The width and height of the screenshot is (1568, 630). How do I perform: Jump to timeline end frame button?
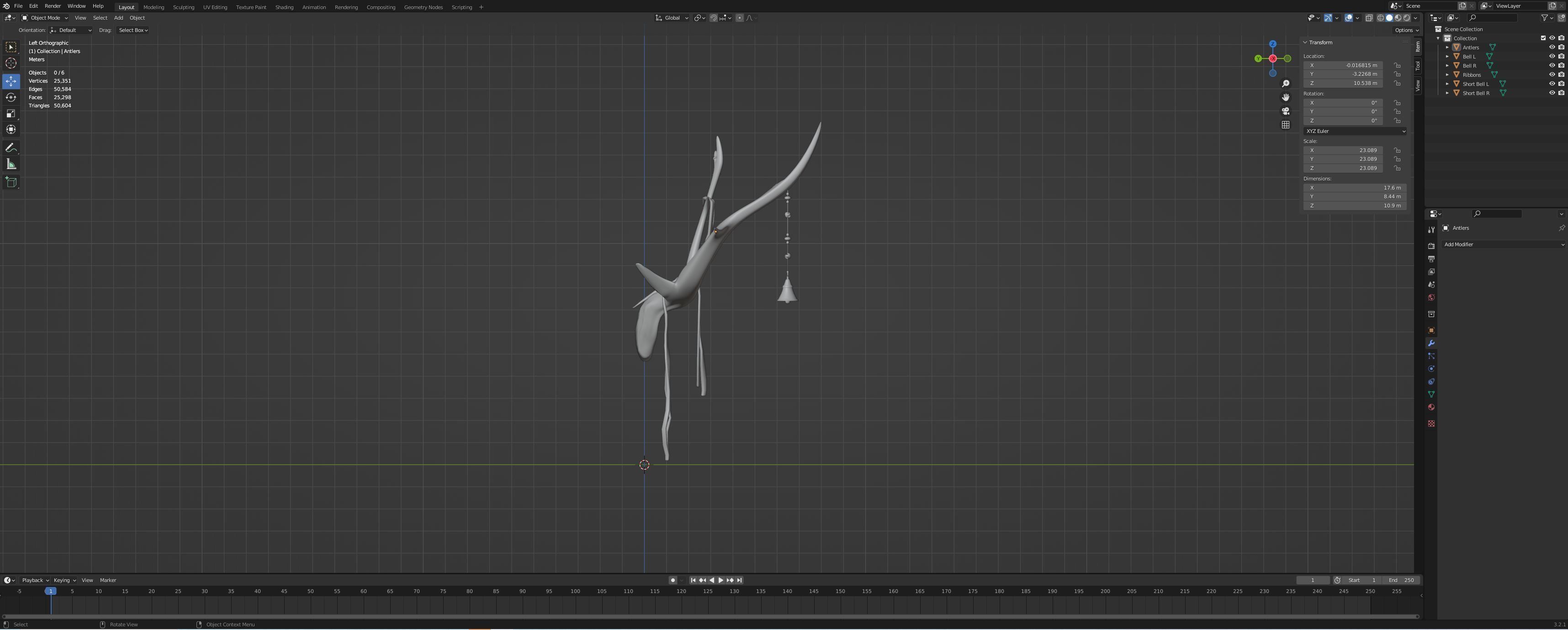pyautogui.click(x=740, y=581)
